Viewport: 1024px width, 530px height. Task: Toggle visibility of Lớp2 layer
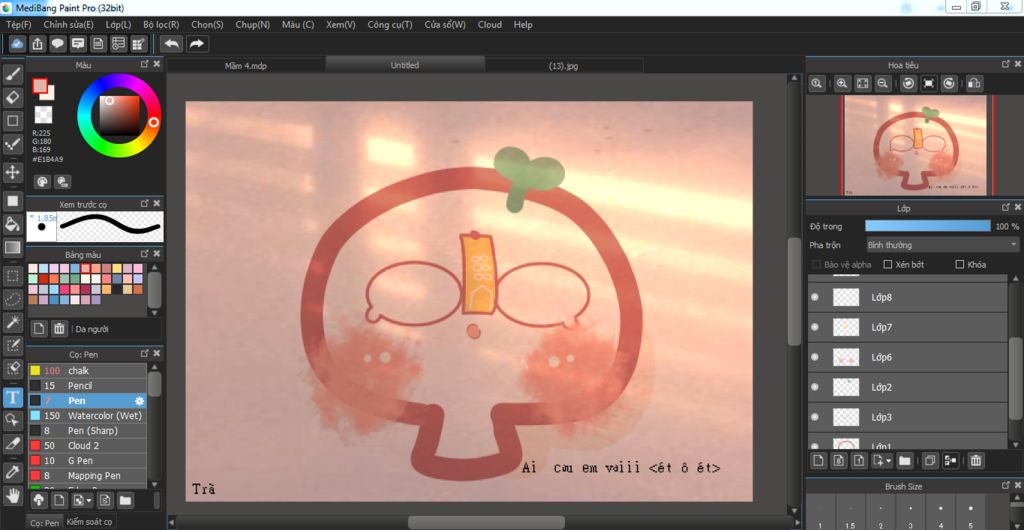pos(814,387)
